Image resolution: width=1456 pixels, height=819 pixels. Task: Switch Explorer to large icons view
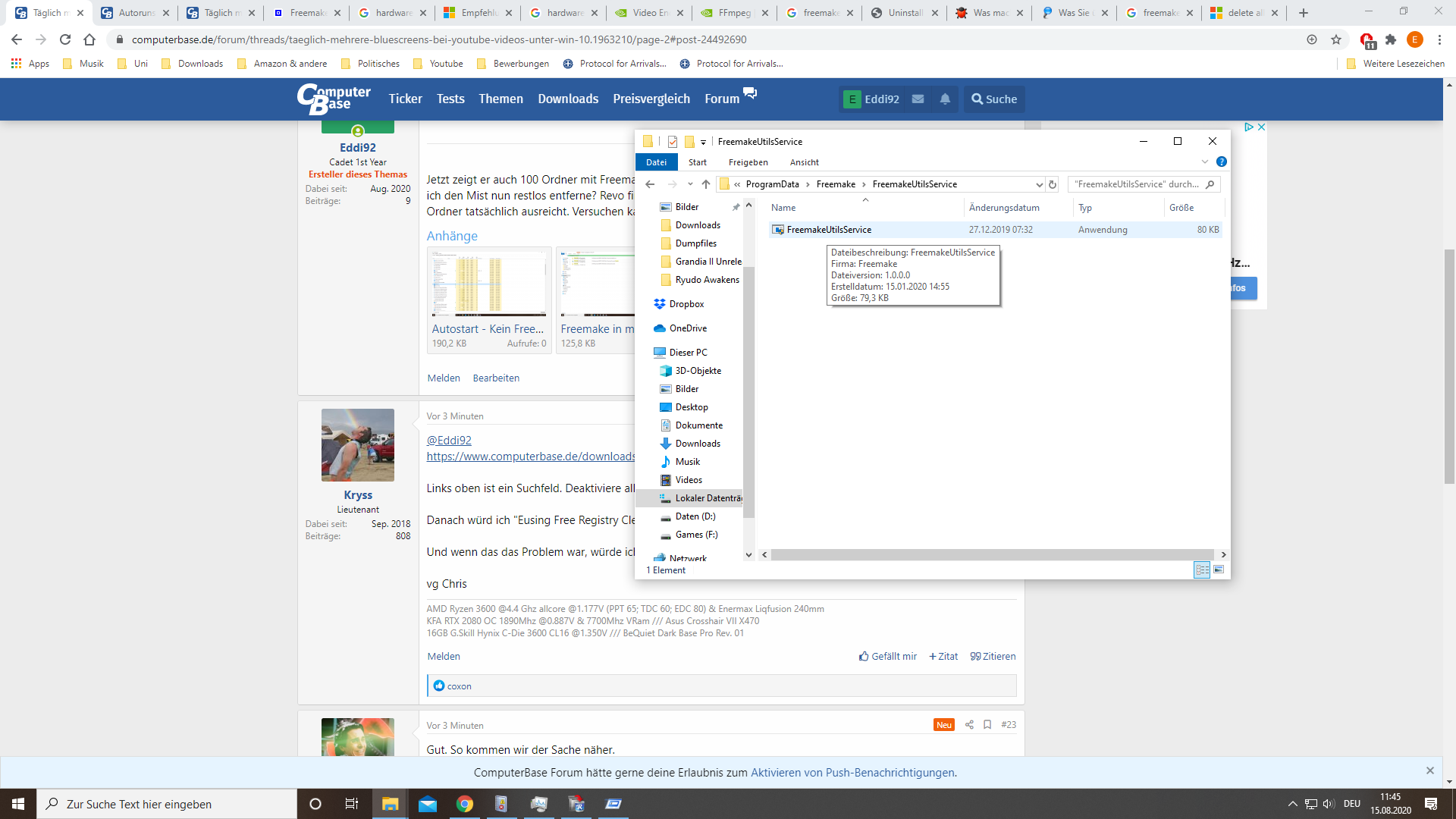[1219, 570]
